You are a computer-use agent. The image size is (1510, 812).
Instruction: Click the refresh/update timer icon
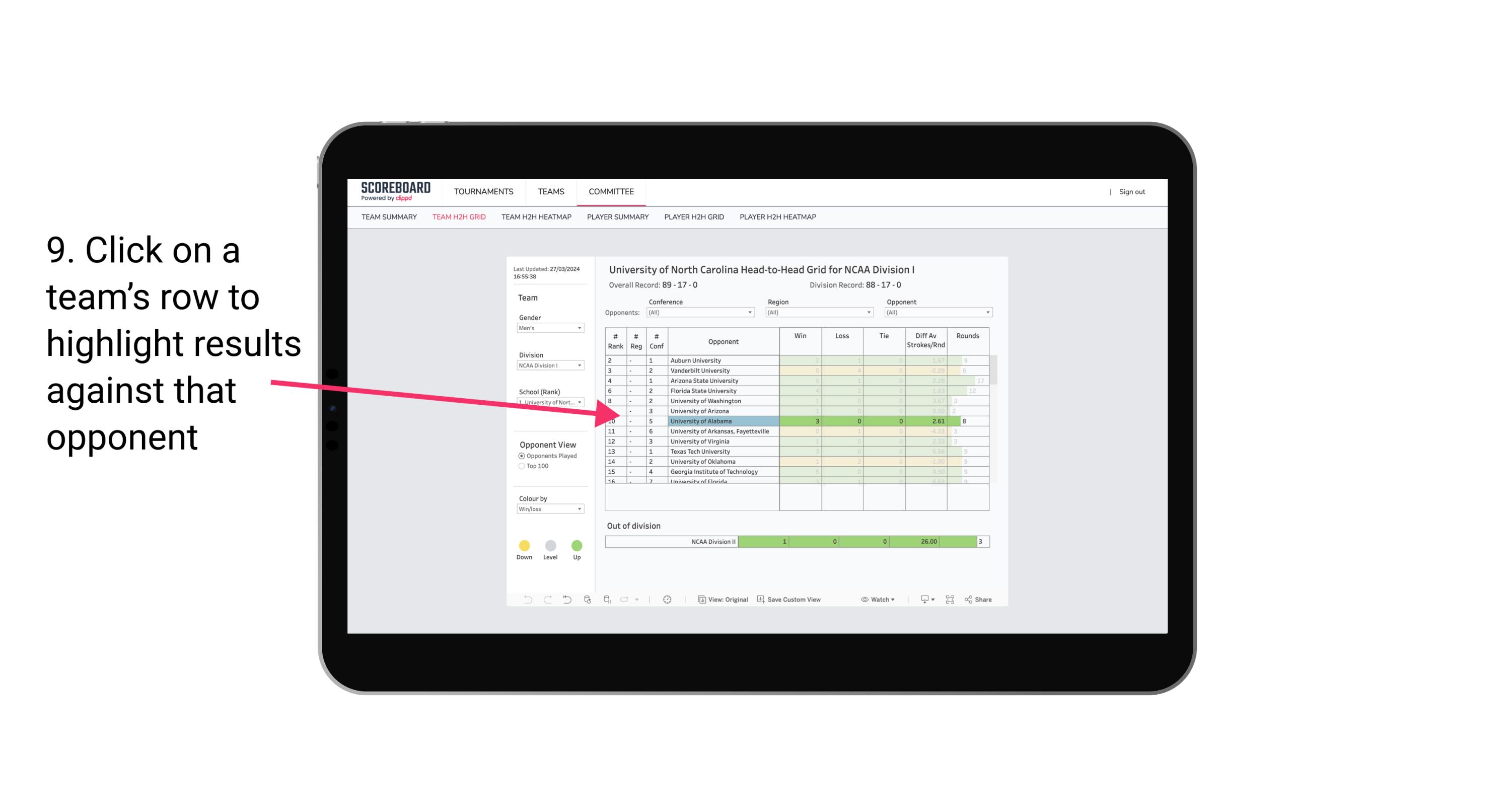(669, 601)
